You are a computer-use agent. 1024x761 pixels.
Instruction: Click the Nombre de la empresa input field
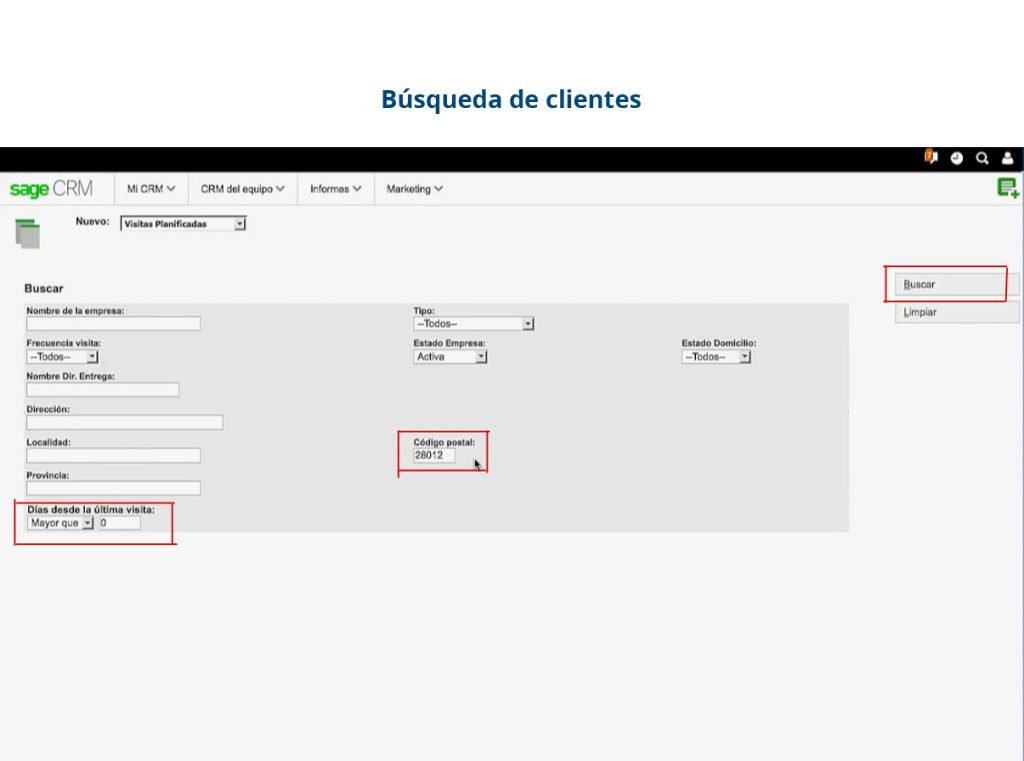[113, 323]
